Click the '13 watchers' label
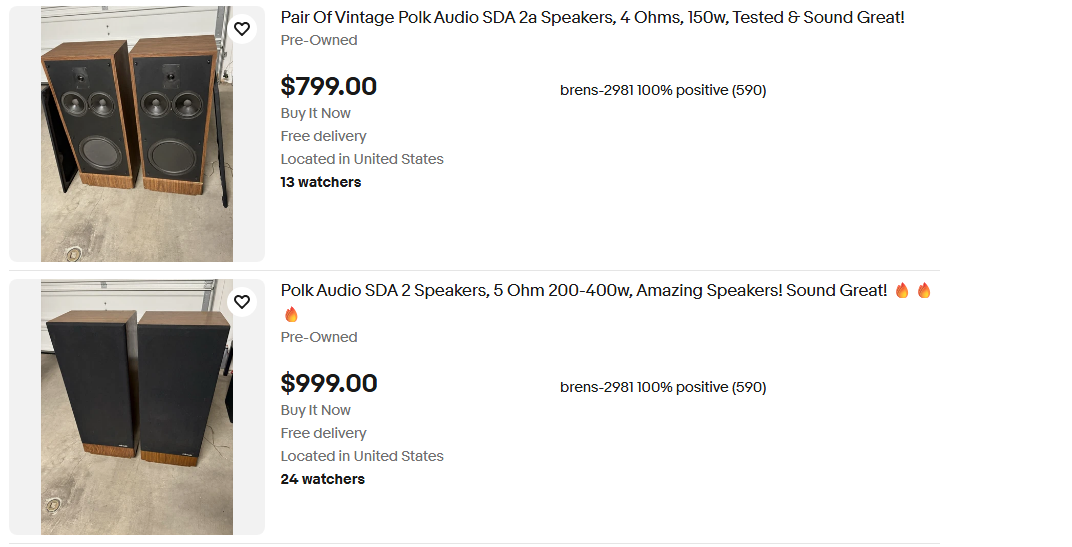 [x=321, y=183]
